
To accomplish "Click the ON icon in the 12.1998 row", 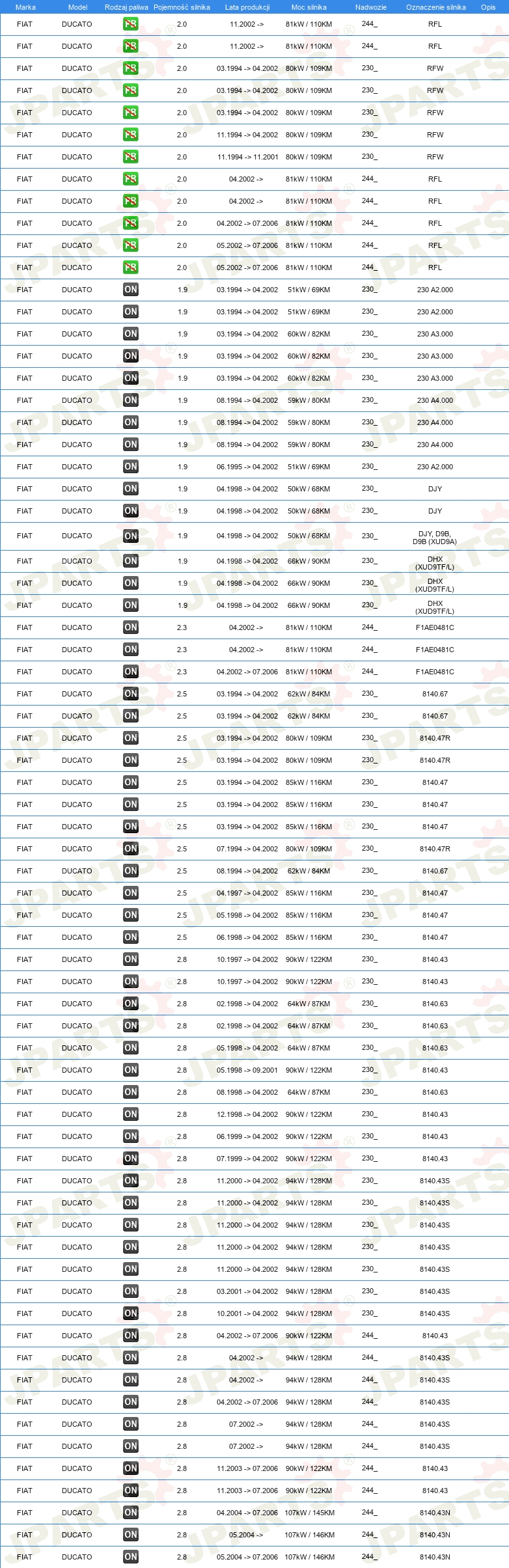I will 131,1114.
